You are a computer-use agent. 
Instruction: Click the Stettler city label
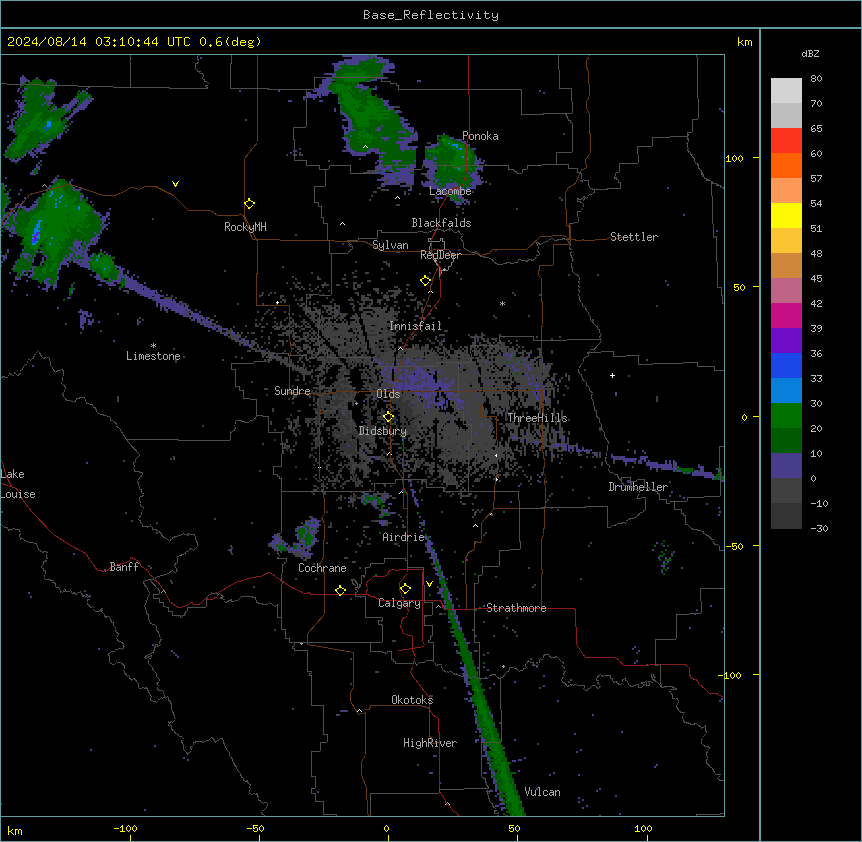(634, 237)
